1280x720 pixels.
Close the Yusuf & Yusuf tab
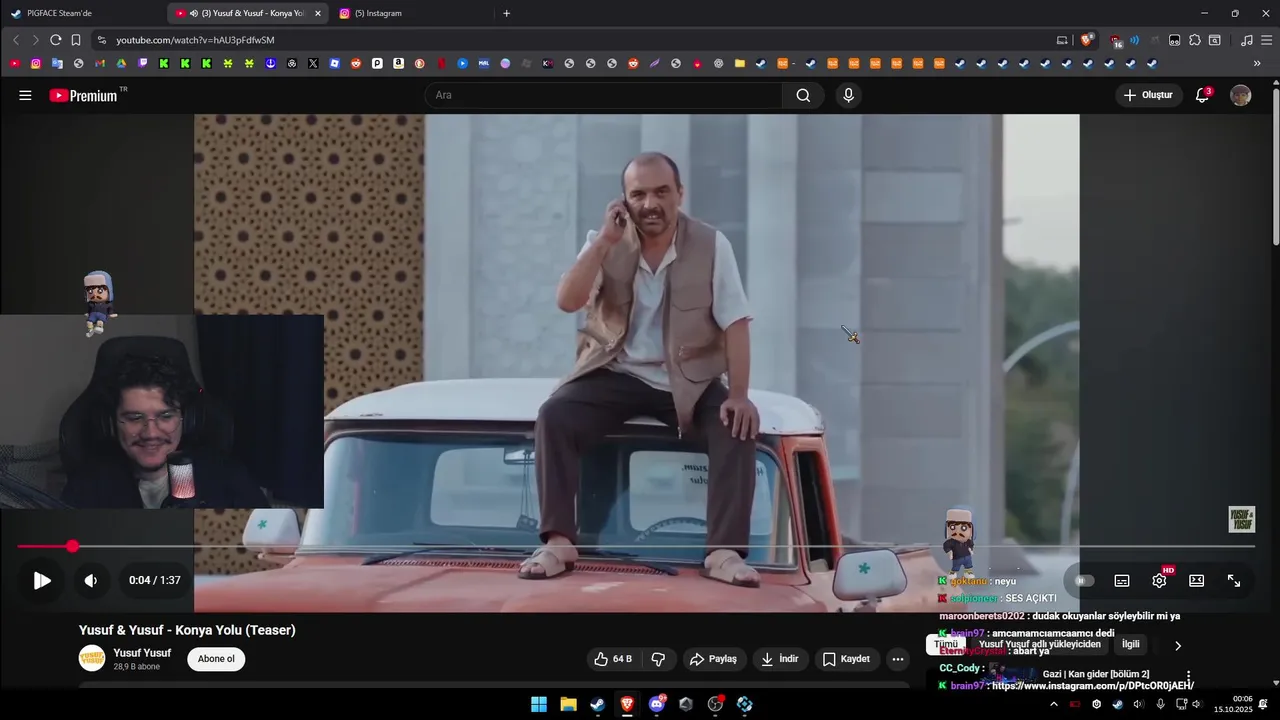[318, 13]
